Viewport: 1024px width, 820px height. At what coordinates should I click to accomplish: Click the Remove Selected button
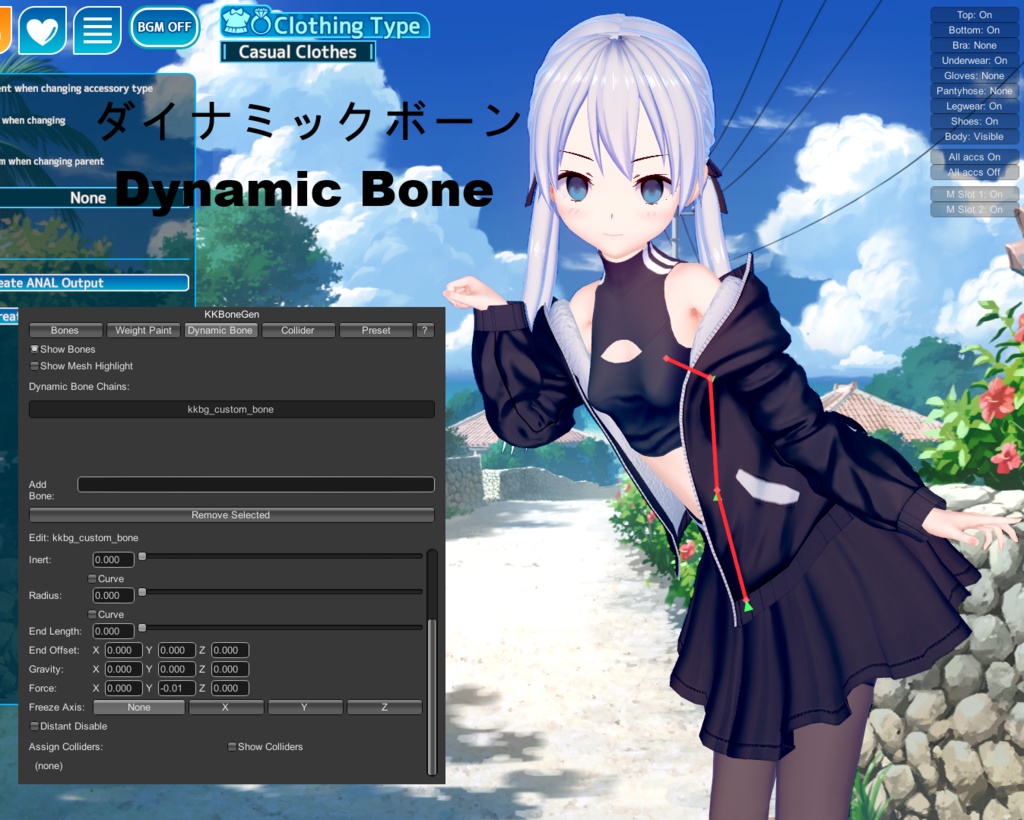[231, 515]
